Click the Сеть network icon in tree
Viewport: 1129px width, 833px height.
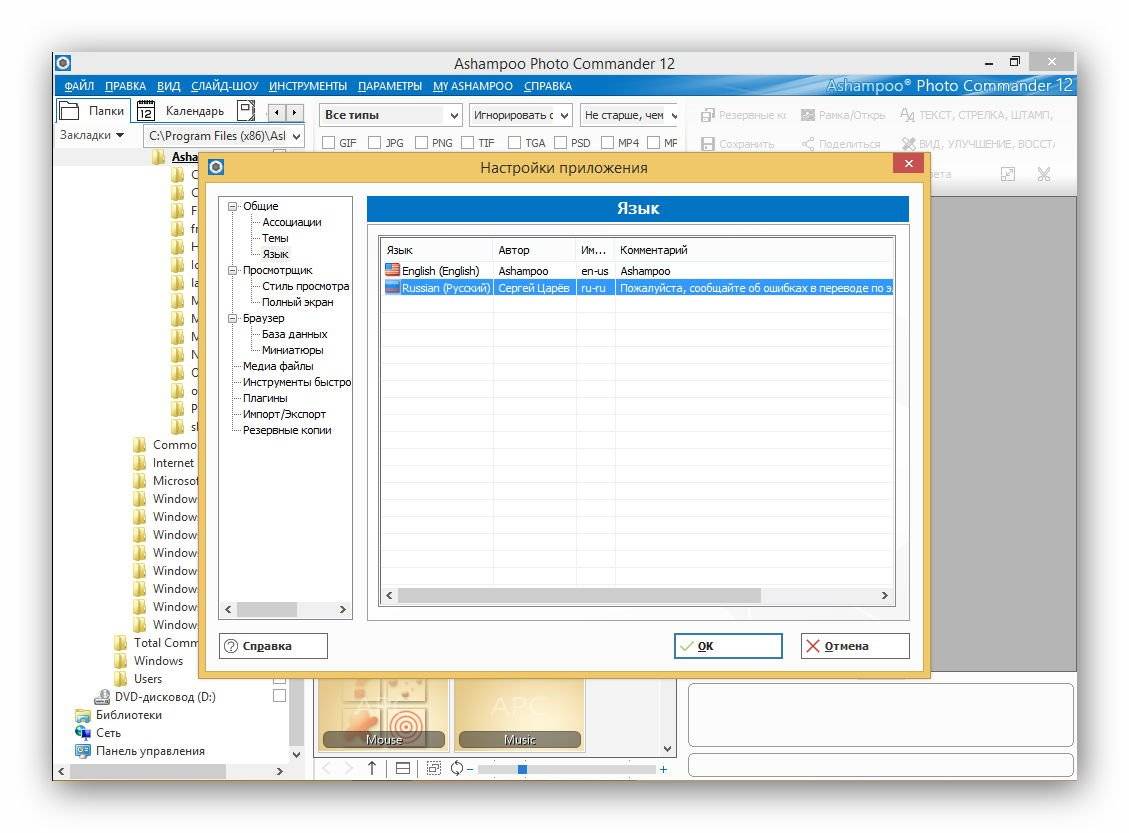pyautogui.click(x=83, y=732)
